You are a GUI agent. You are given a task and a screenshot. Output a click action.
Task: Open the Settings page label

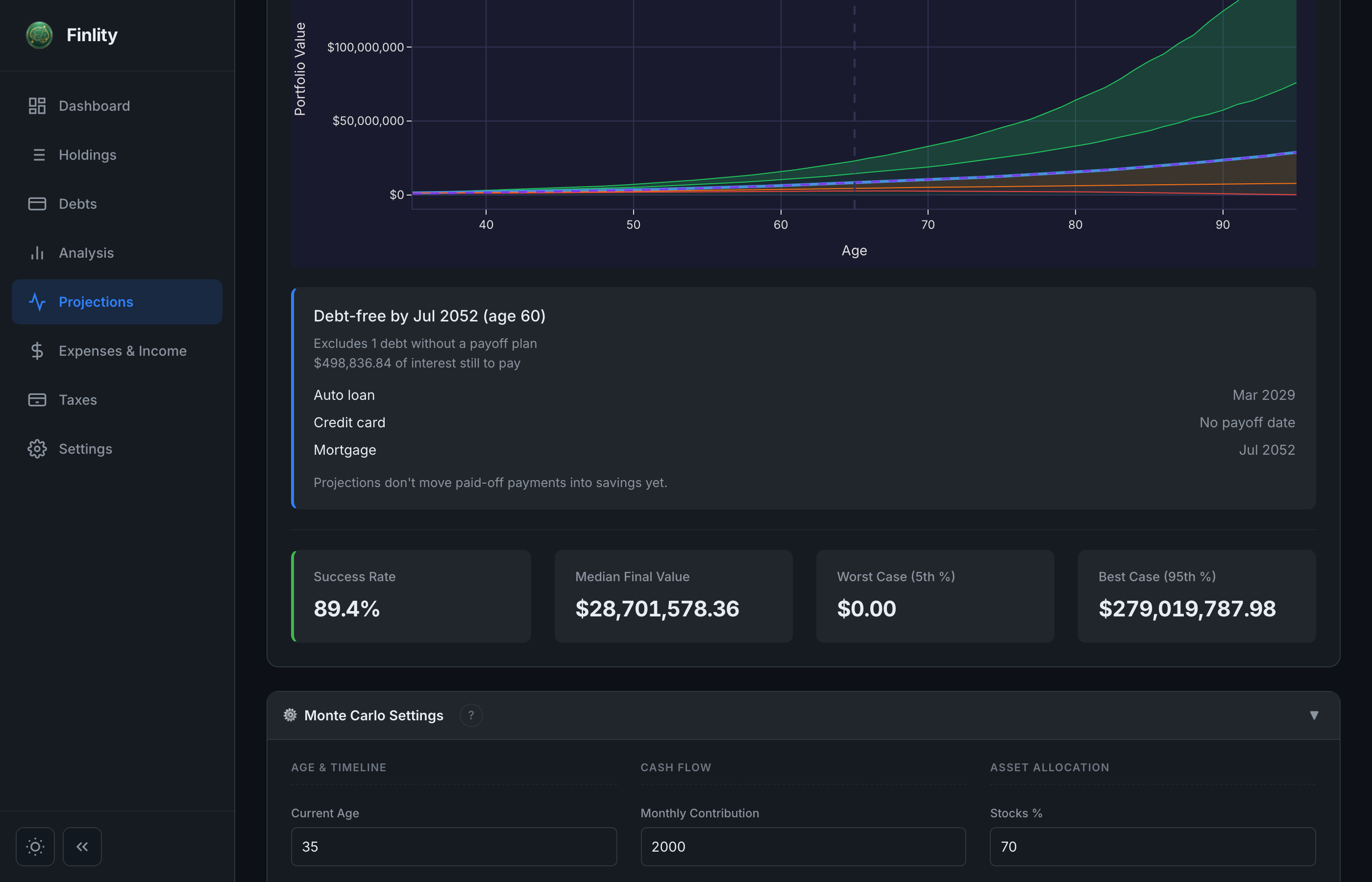tap(85, 448)
